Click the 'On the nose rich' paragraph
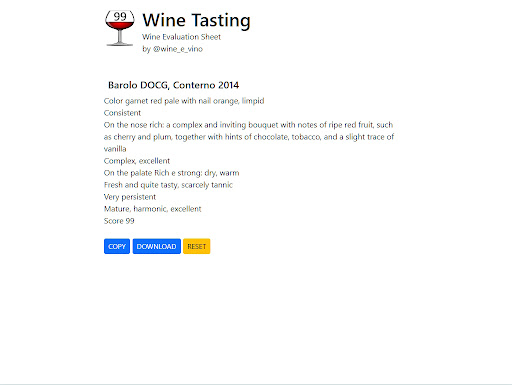Screen dimensions: 512x385 coord(249,137)
